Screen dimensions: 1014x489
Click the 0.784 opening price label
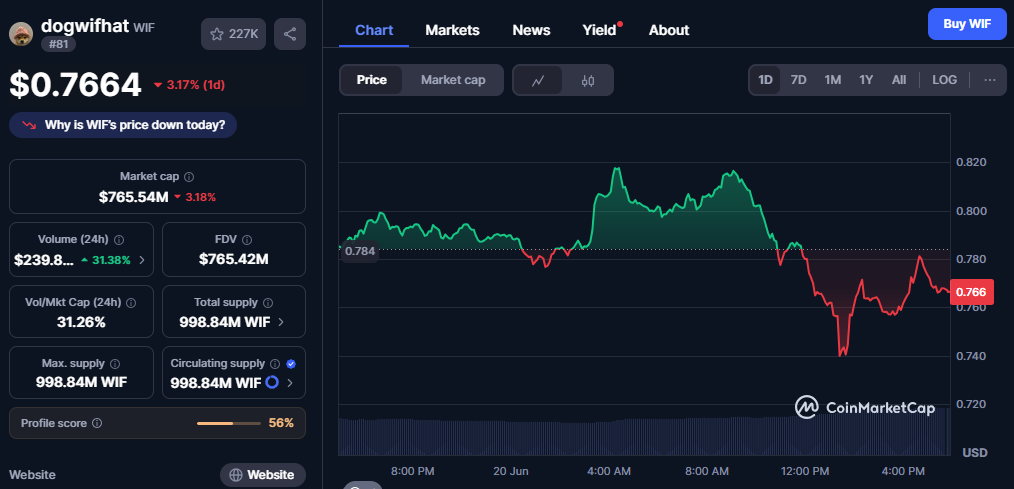click(x=360, y=251)
